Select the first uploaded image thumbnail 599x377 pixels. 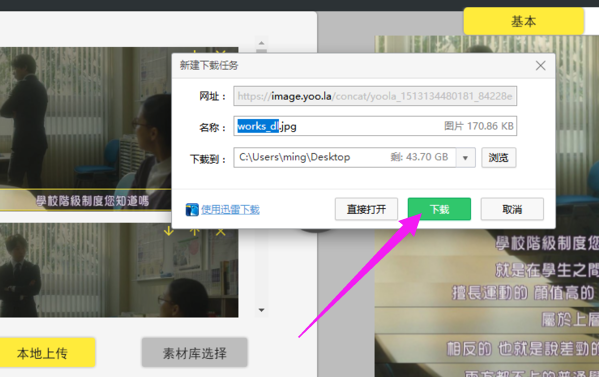click(x=86, y=129)
